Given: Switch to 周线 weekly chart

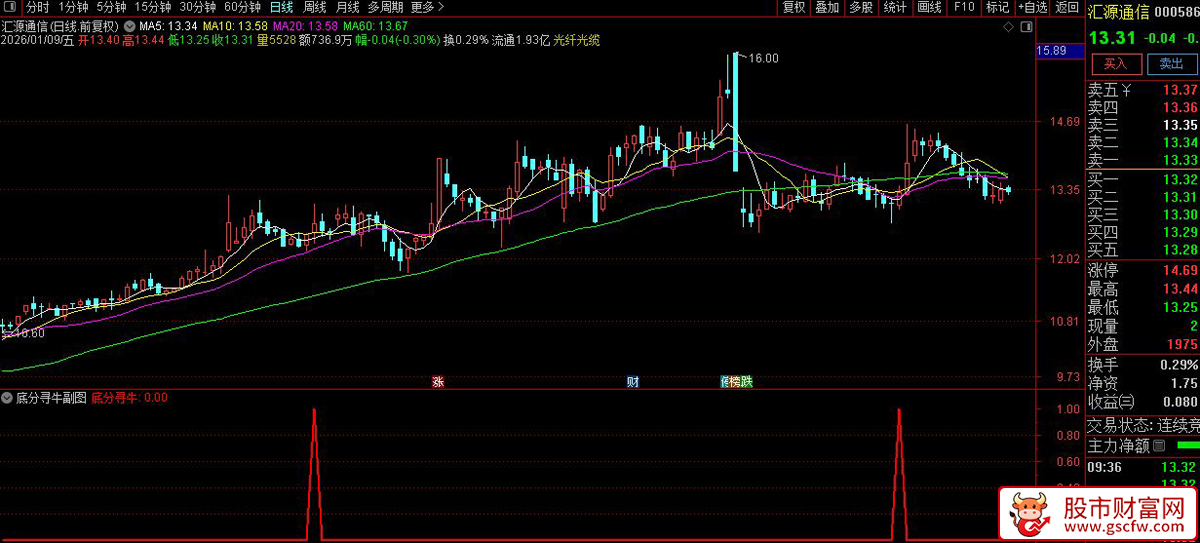Looking at the screenshot, I should [316, 7].
